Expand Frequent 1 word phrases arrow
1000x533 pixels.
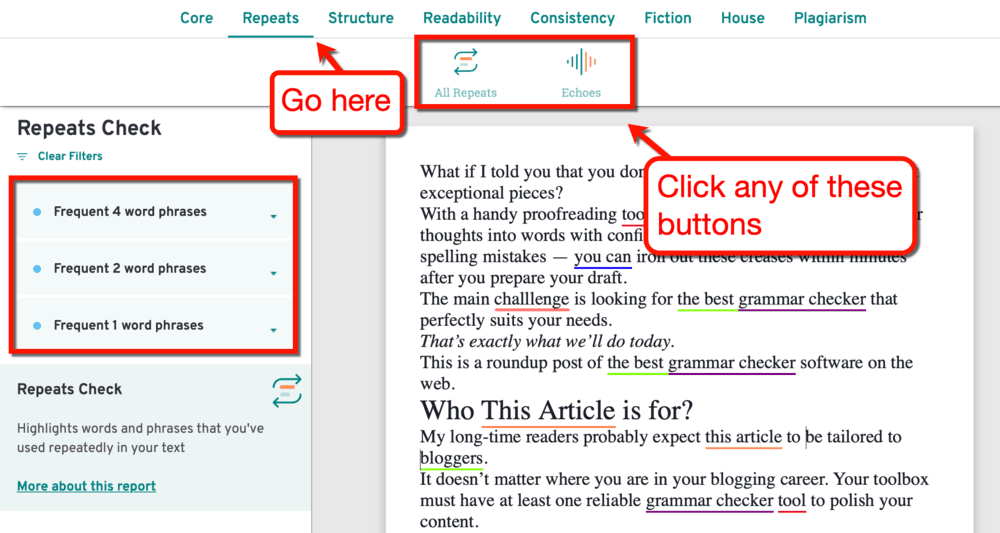(274, 330)
